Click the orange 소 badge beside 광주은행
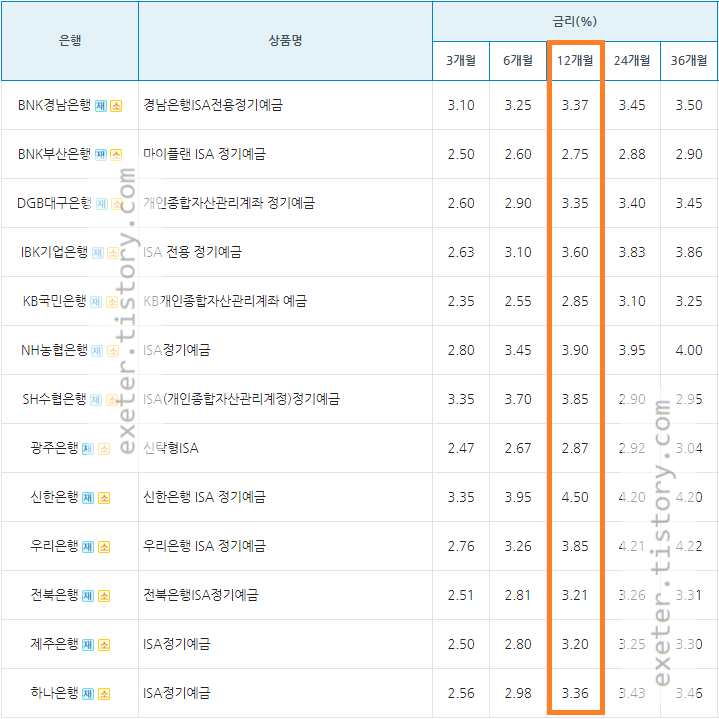This screenshot has height=719, width=719. click(x=104, y=449)
